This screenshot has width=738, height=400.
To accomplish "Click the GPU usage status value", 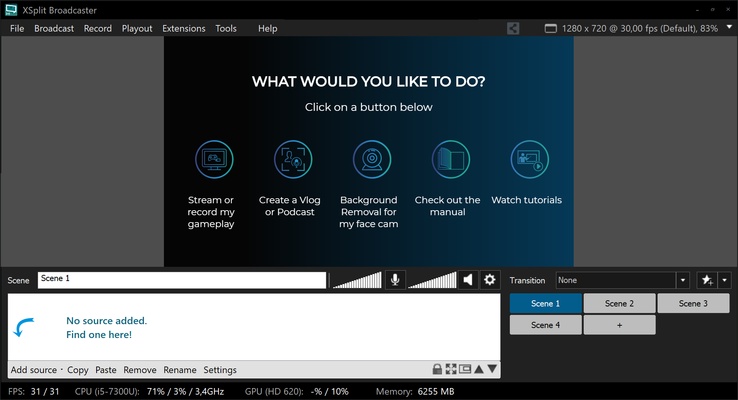I will click(329, 391).
